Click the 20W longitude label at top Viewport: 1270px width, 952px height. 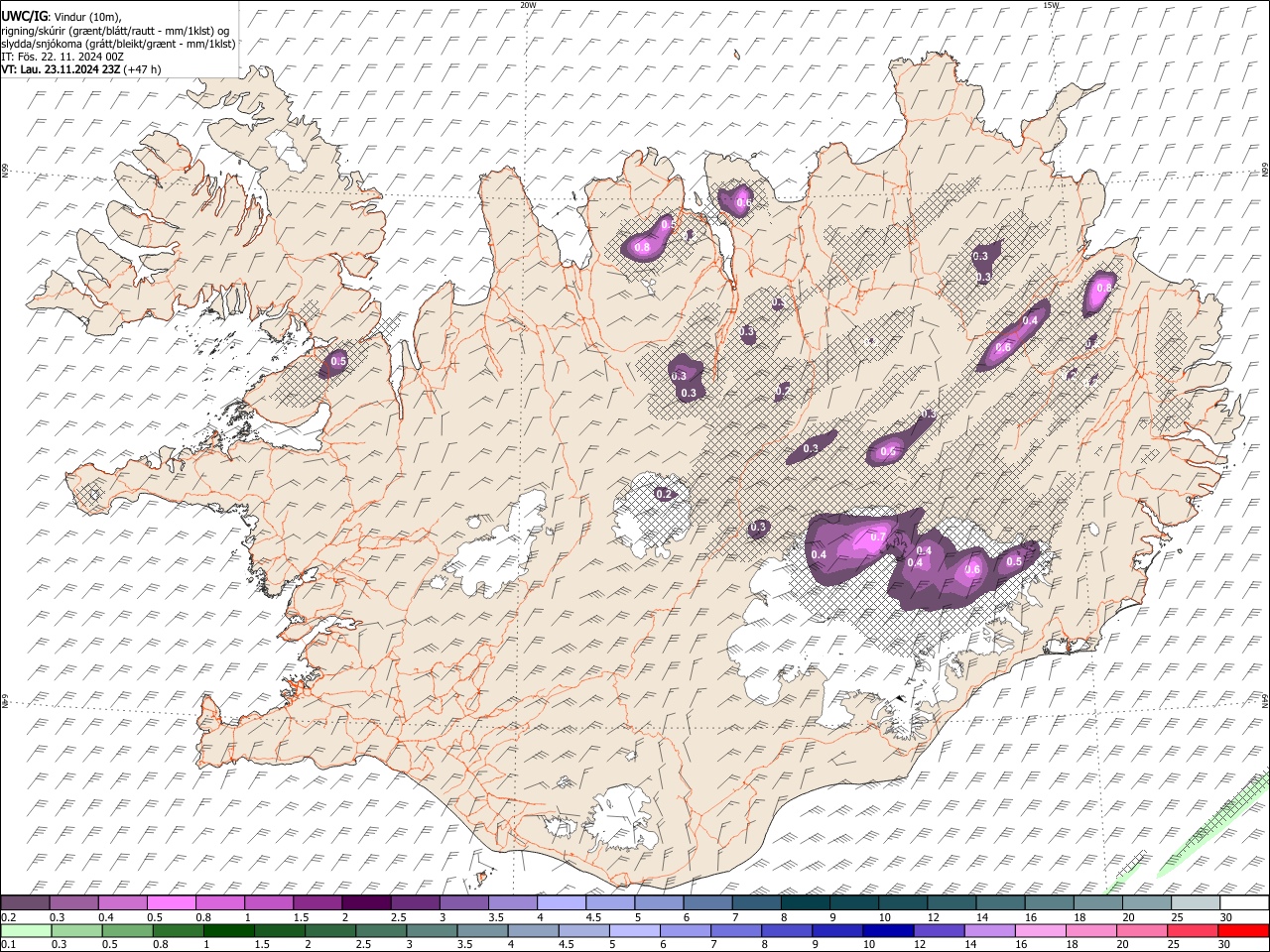(528, 5)
